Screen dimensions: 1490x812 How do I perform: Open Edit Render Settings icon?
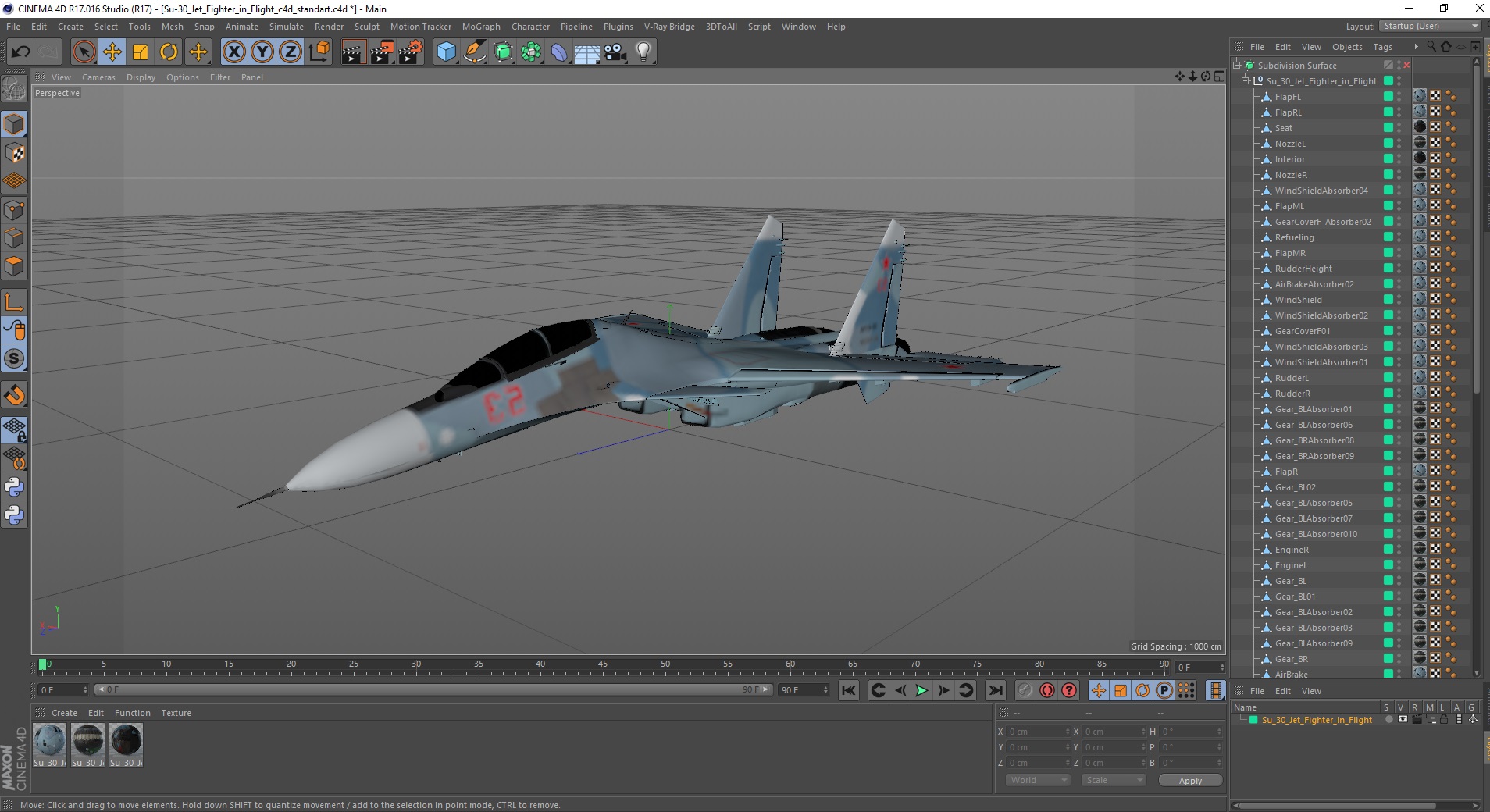[x=410, y=52]
